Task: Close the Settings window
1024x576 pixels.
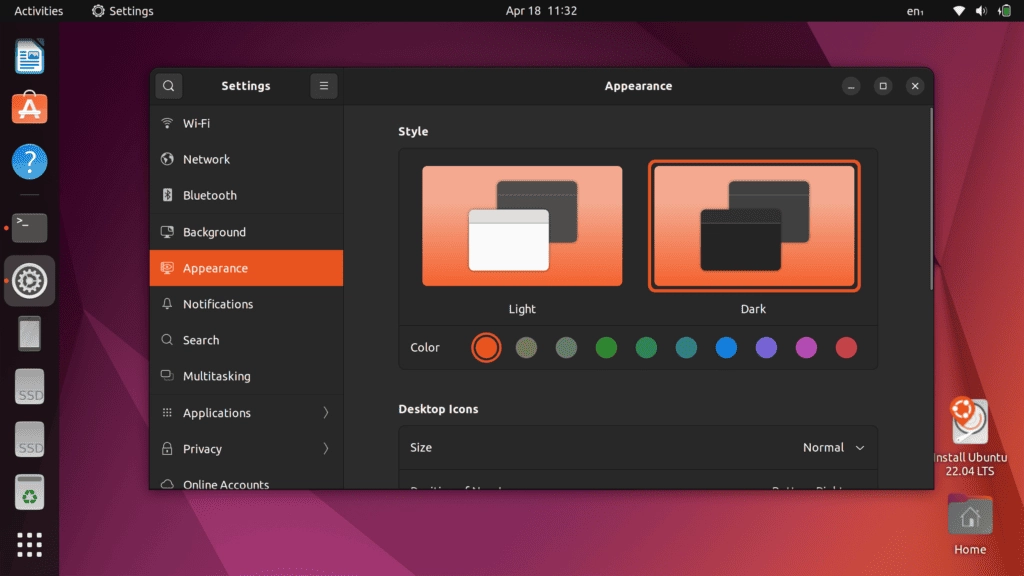Action: click(915, 86)
